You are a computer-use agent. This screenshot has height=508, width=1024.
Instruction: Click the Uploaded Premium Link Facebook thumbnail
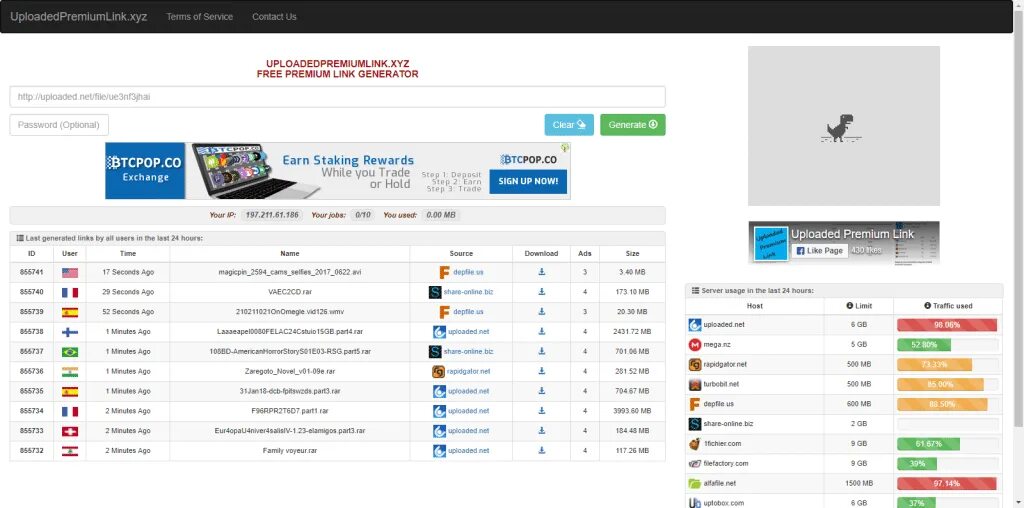pyautogui.click(x=771, y=244)
